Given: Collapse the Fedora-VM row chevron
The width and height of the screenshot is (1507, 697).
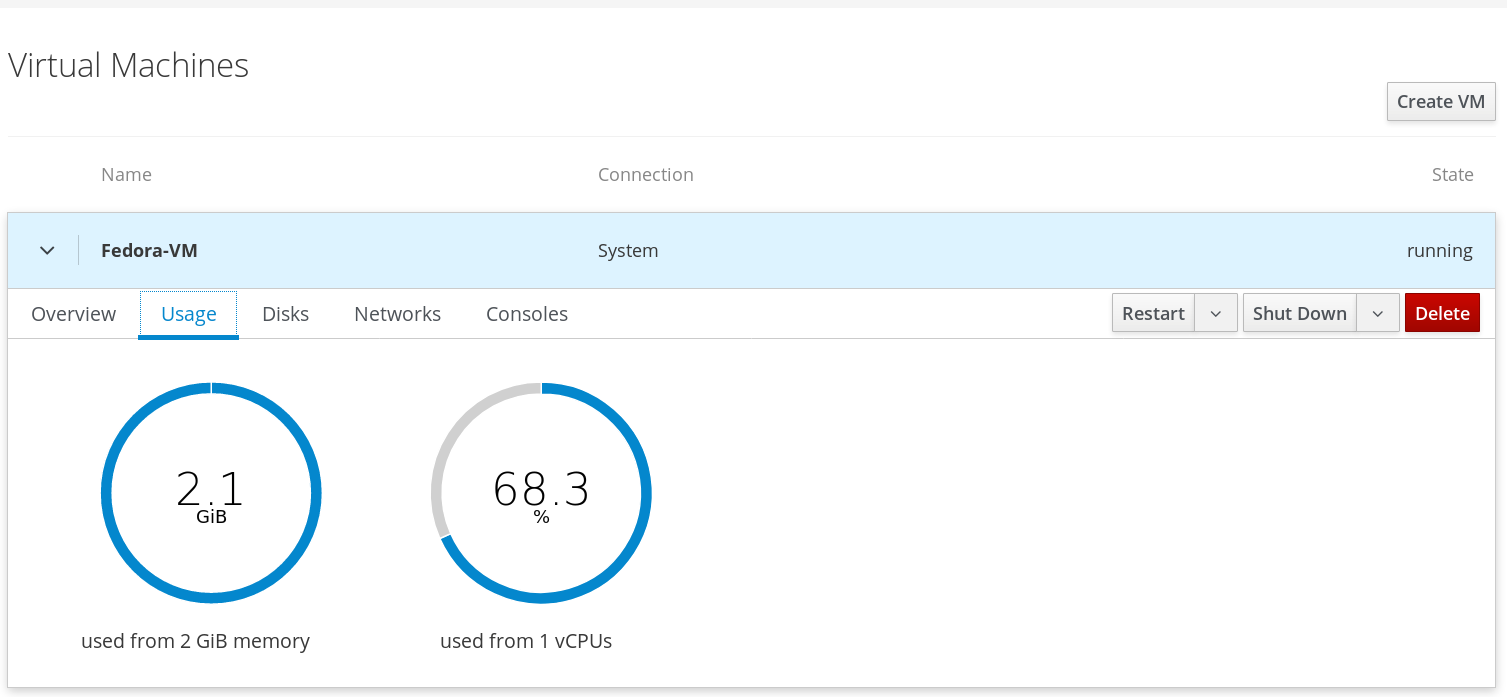Looking at the screenshot, I should click(x=47, y=251).
